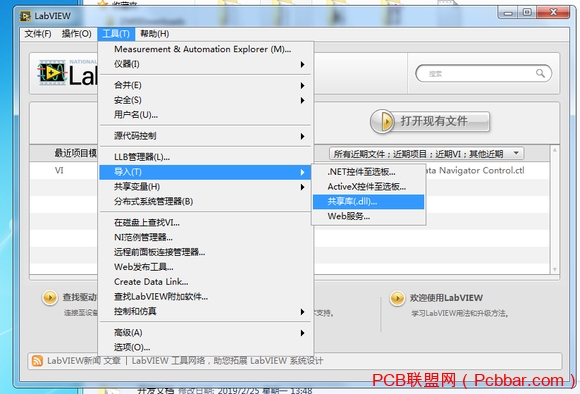Screen dimensions: 580x394
Task: Open the 文件(F) menu
Action: pyautogui.click(x=38, y=34)
